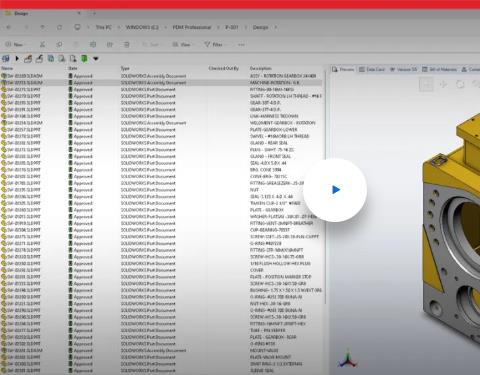
Task: Click the Cut scissors icon
Action: 42,44
